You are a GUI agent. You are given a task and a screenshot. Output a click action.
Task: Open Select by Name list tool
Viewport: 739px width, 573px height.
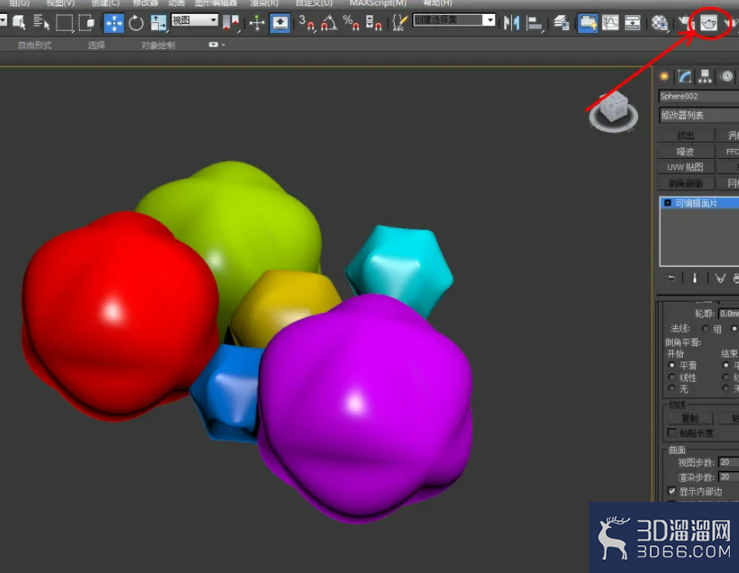tap(41, 22)
